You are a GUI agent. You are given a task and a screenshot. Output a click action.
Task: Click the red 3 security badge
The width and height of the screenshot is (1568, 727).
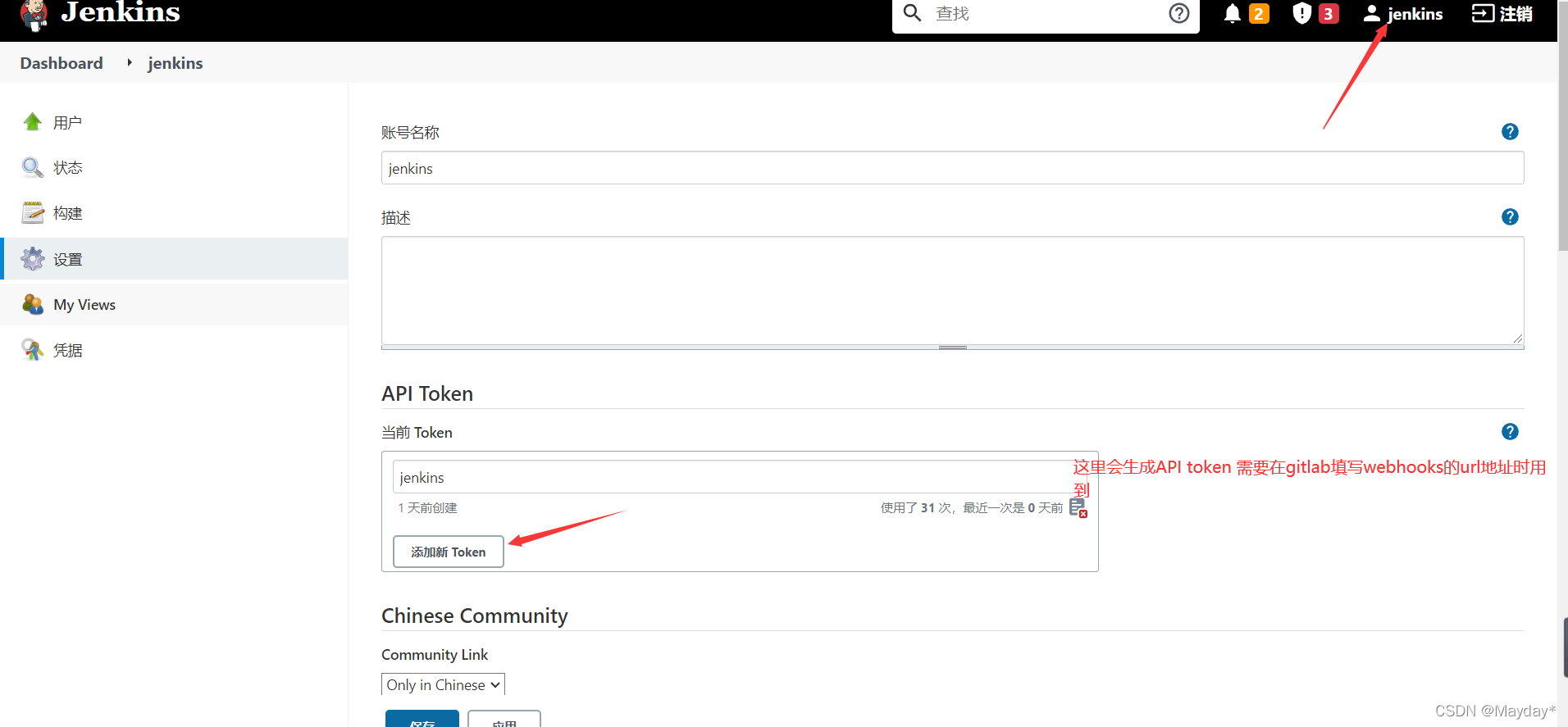click(x=1329, y=13)
